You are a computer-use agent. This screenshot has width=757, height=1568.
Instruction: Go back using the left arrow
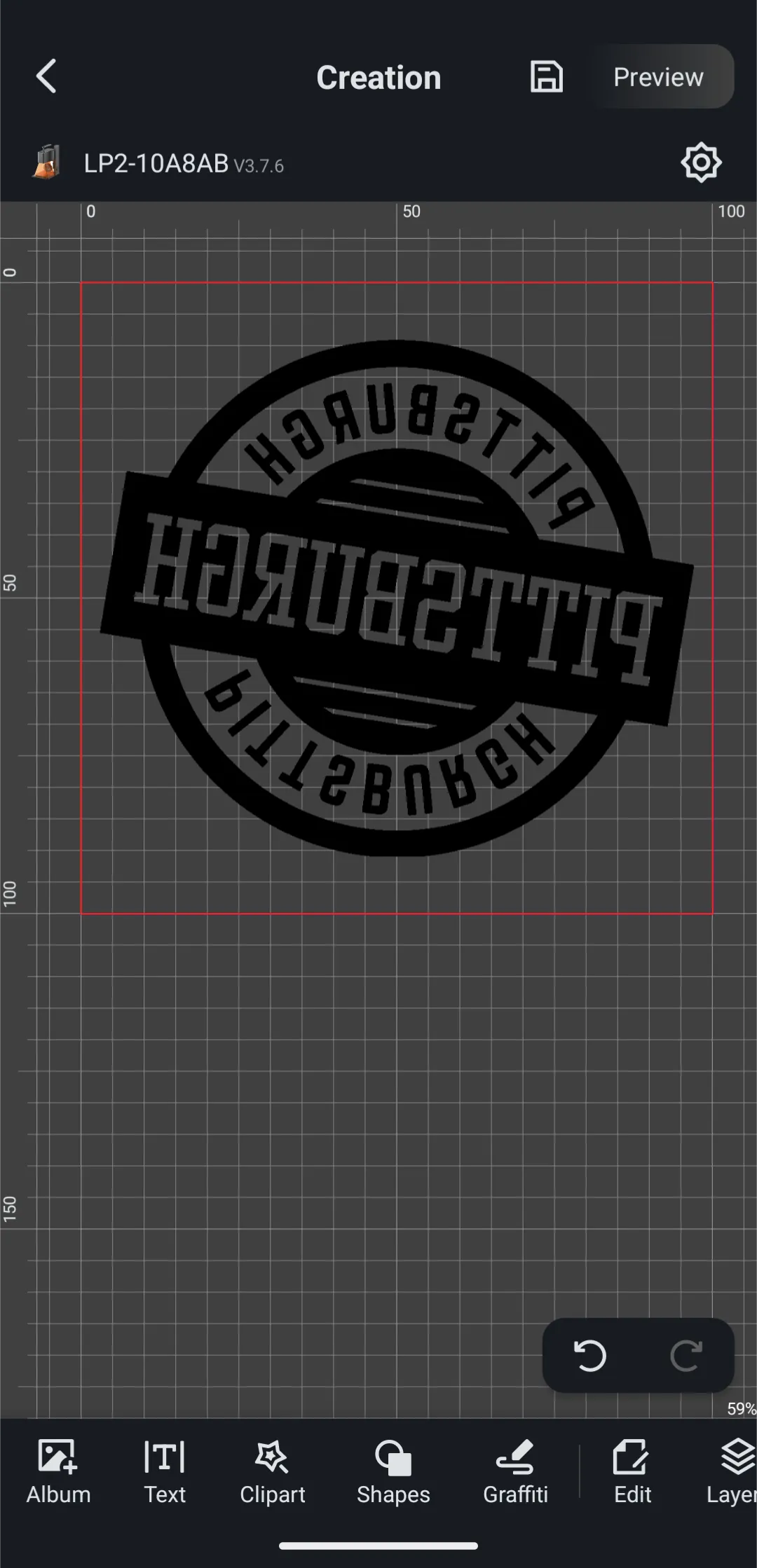[x=46, y=76]
